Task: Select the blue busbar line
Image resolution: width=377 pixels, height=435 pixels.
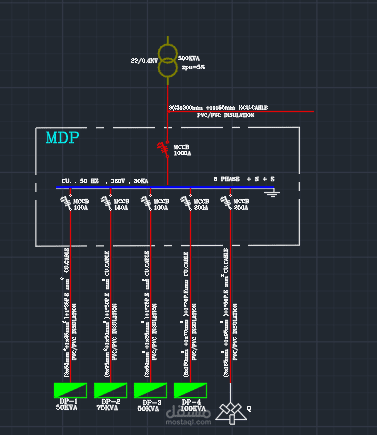Action: coord(165,188)
